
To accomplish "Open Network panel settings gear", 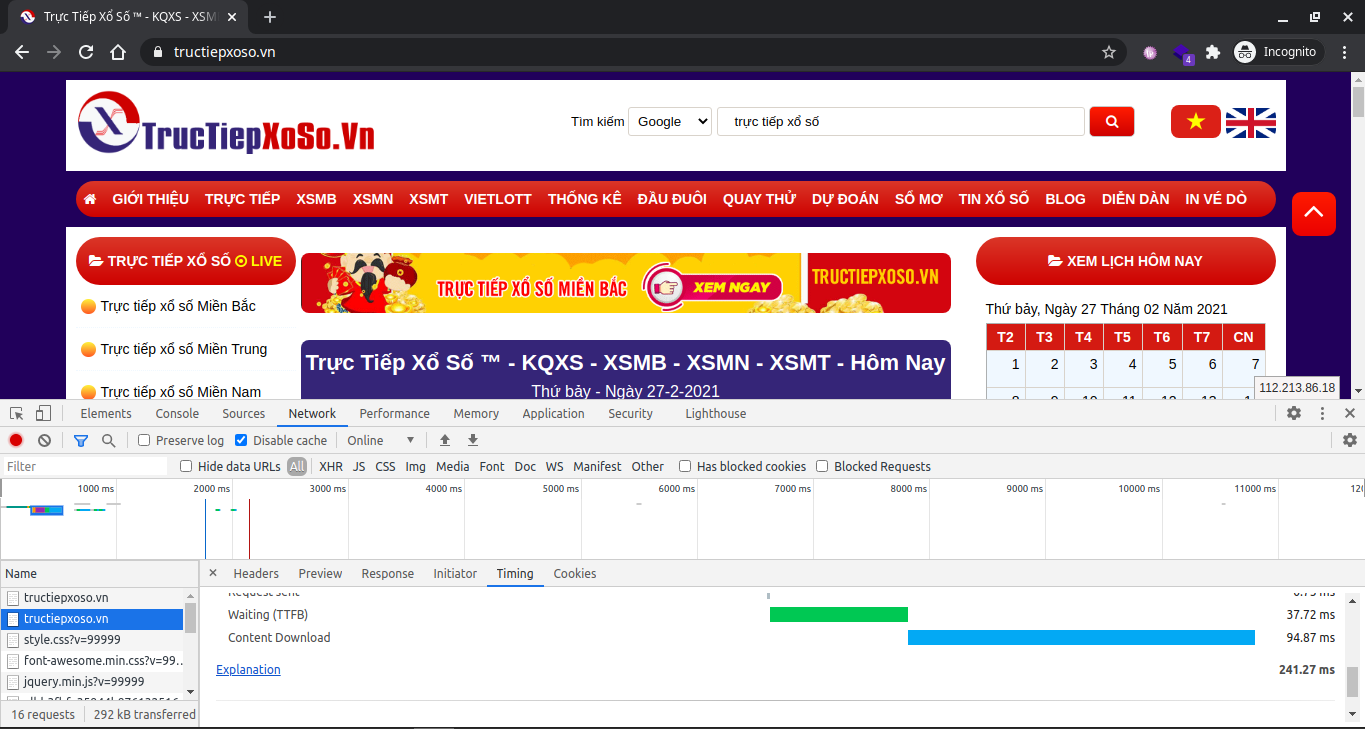I will coord(1350,440).
